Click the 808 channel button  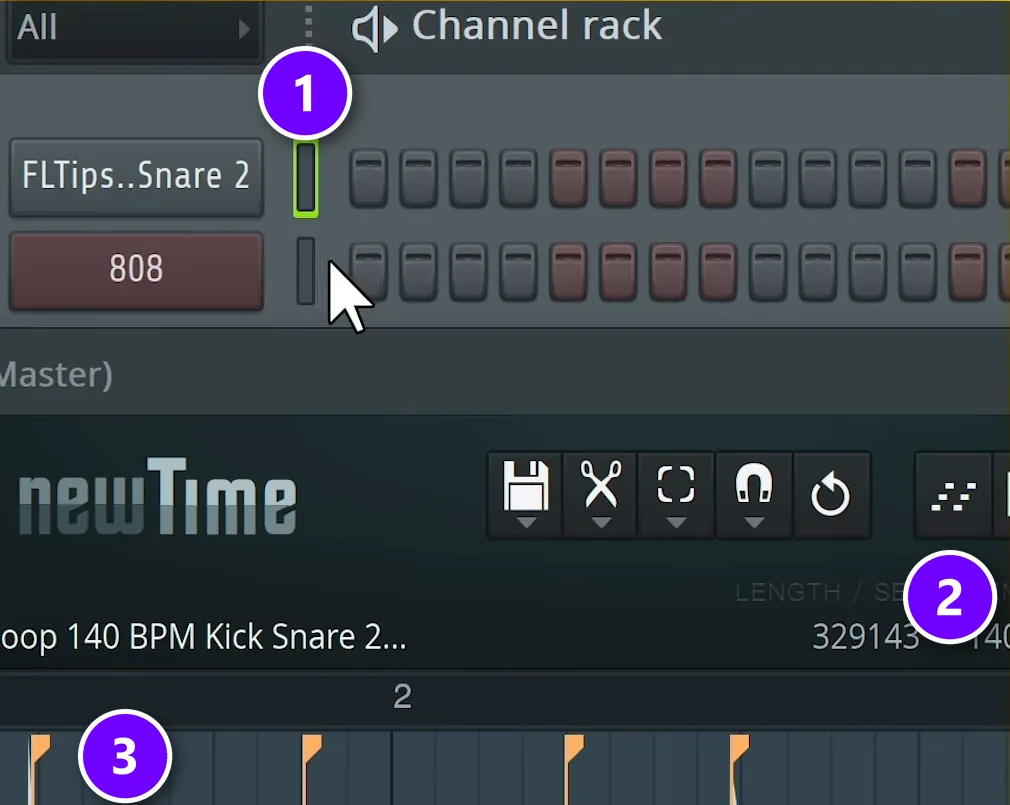point(136,270)
